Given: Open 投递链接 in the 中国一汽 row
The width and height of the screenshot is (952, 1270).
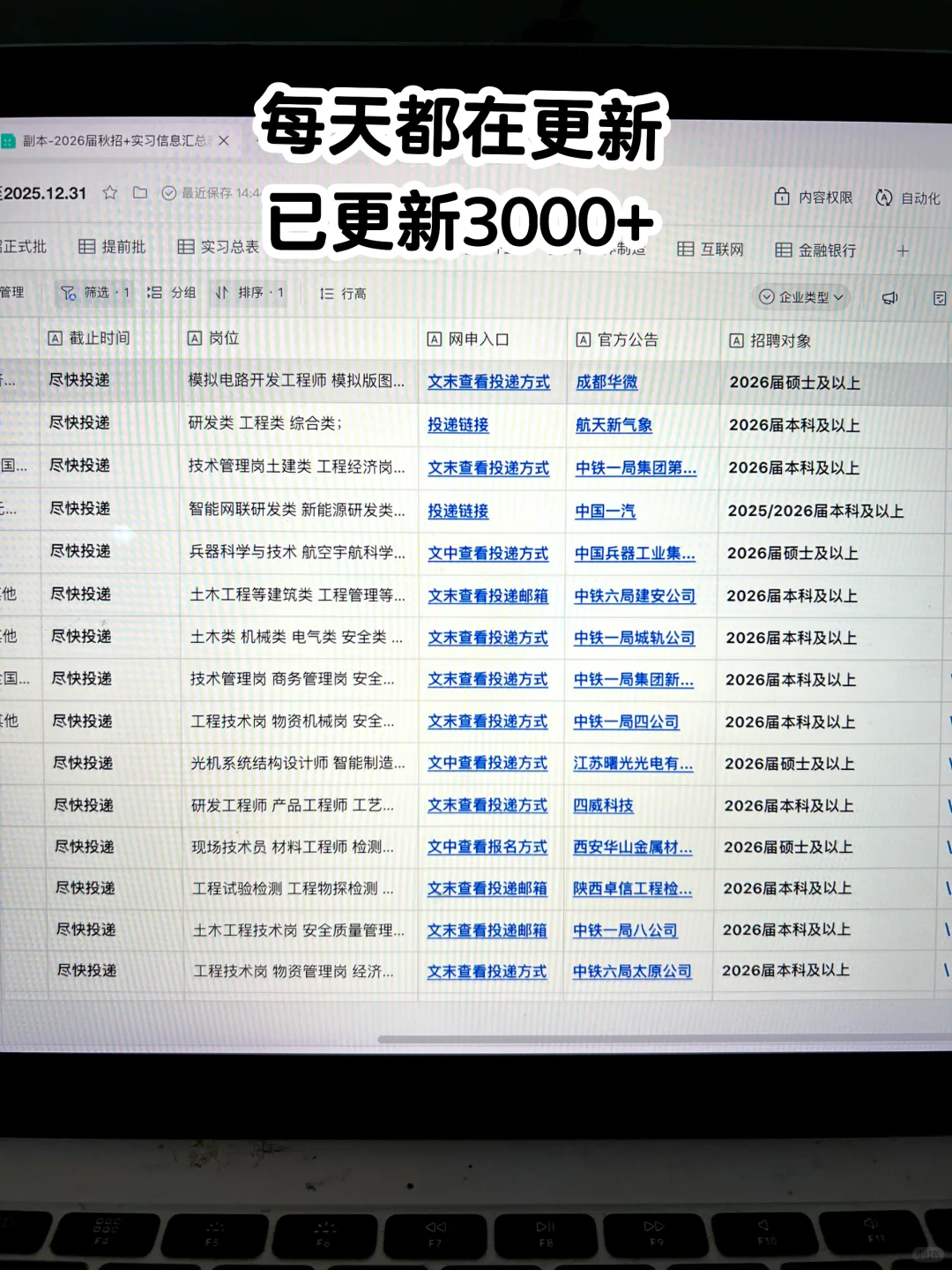Looking at the screenshot, I should click(x=458, y=511).
